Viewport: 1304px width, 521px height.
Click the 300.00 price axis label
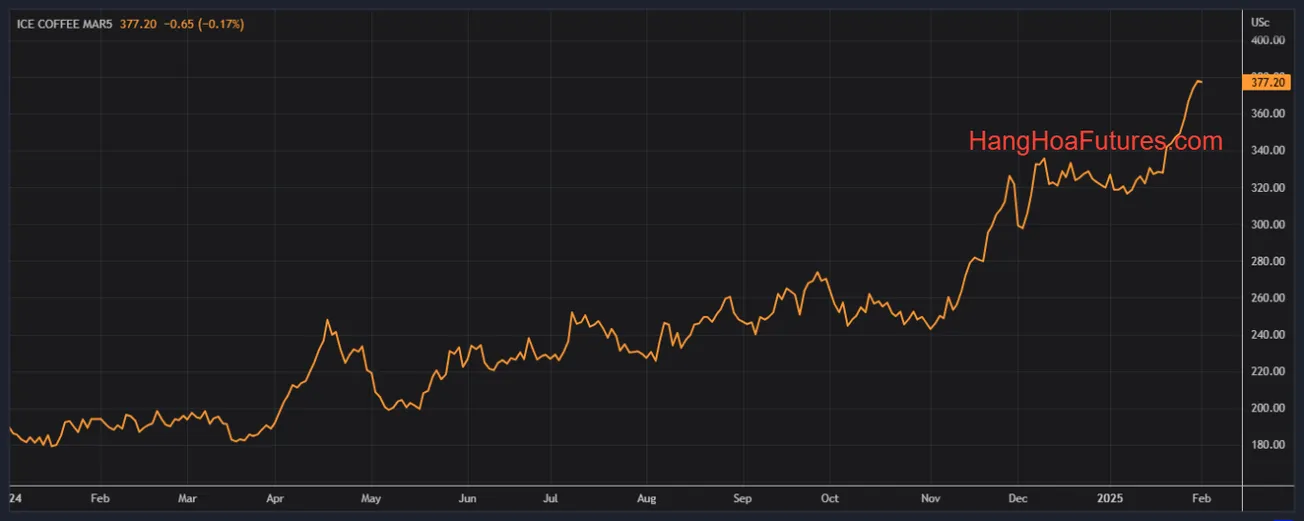pyautogui.click(x=1267, y=224)
